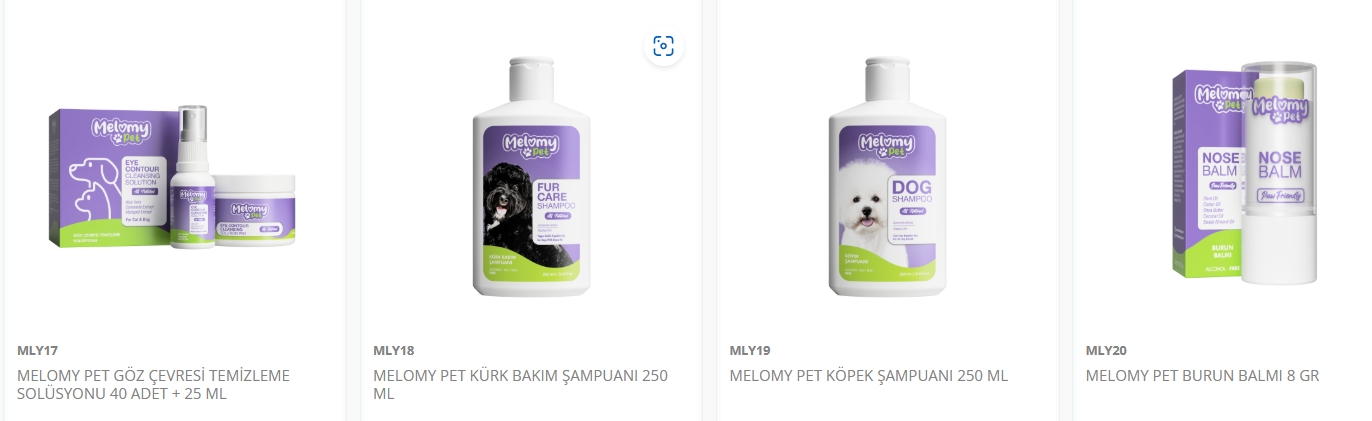Open the Eye Contour Cleansing Solution product image

[173, 177]
